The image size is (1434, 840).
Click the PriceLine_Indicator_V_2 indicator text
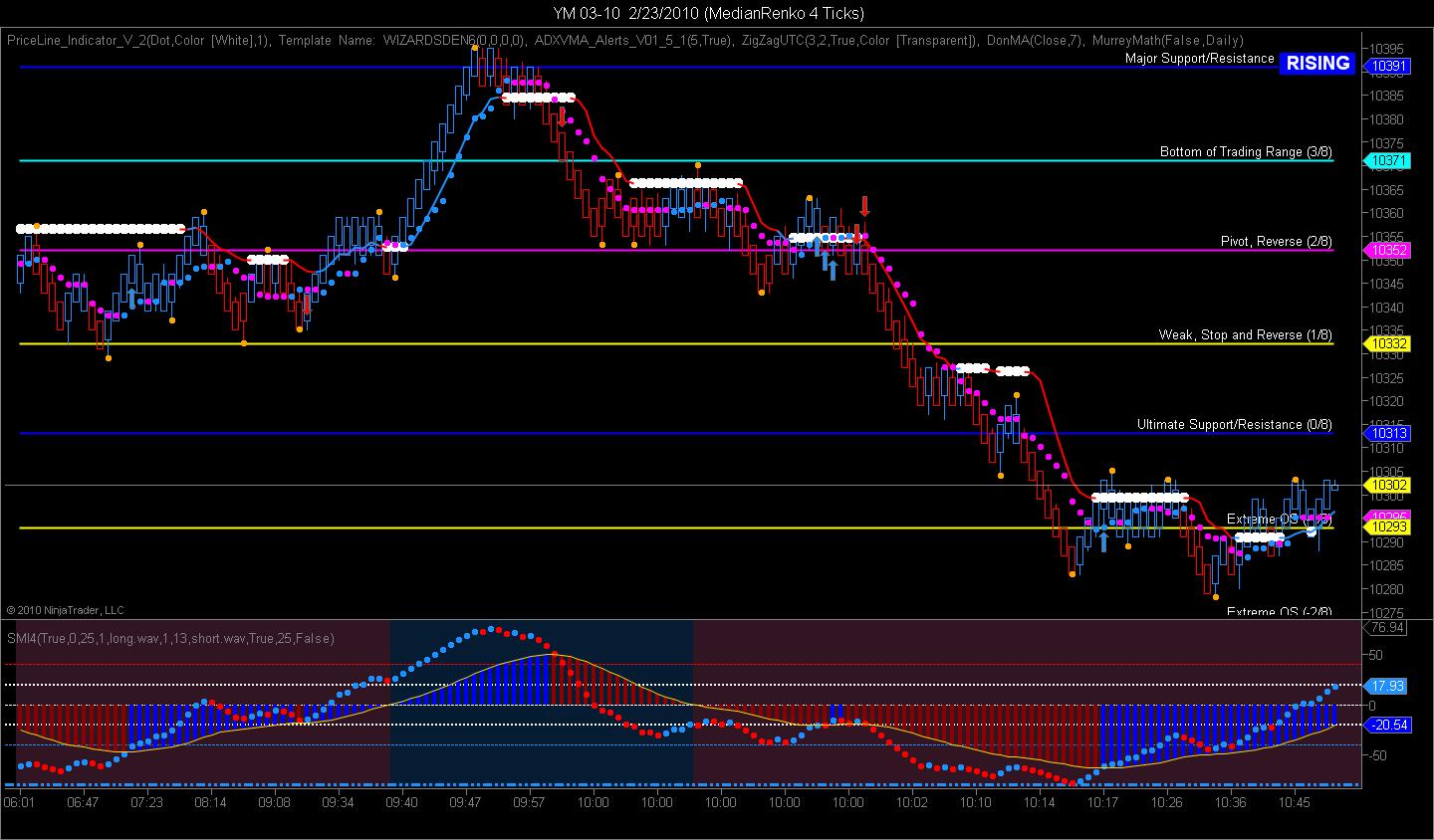coord(136,41)
